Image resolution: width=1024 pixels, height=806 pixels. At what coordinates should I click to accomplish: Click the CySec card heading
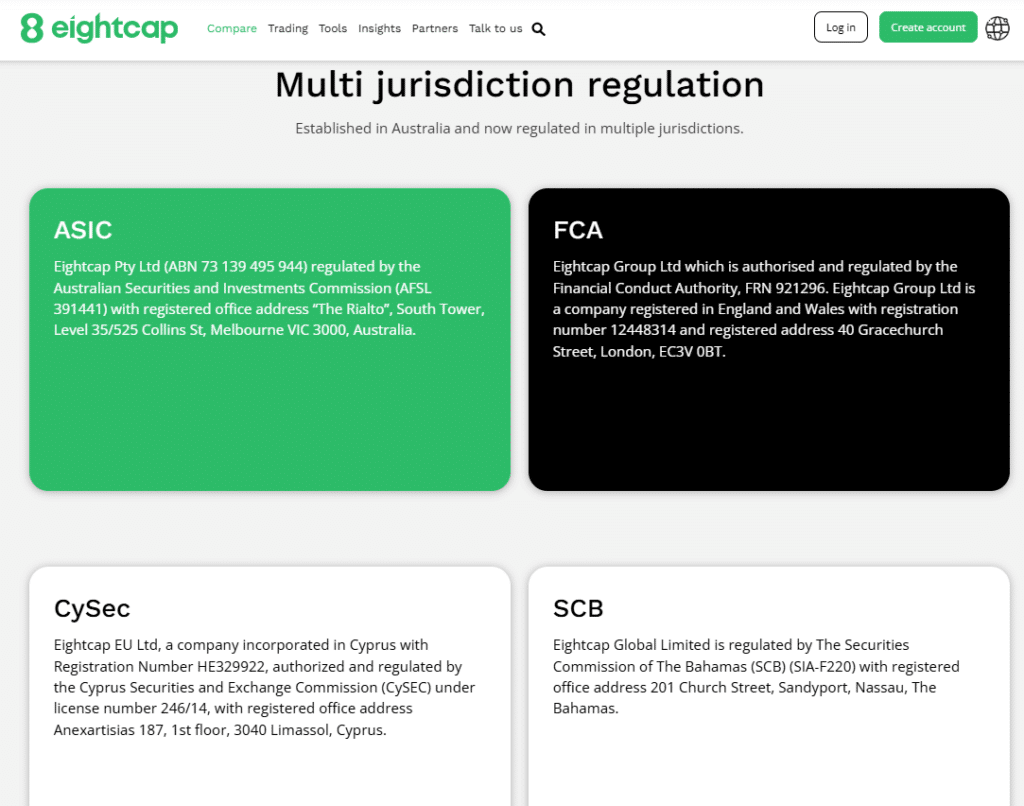click(92, 609)
